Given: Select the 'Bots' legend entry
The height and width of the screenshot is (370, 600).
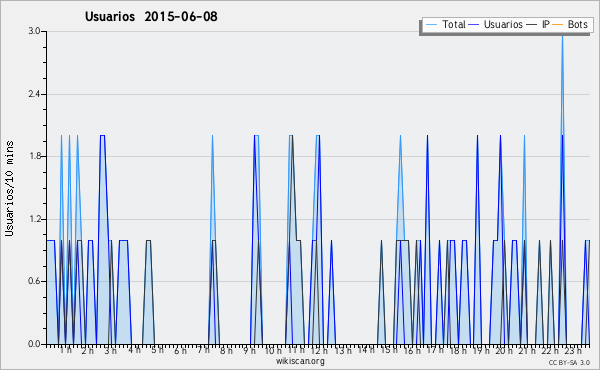Looking at the screenshot, I should [x=577, y=24].
